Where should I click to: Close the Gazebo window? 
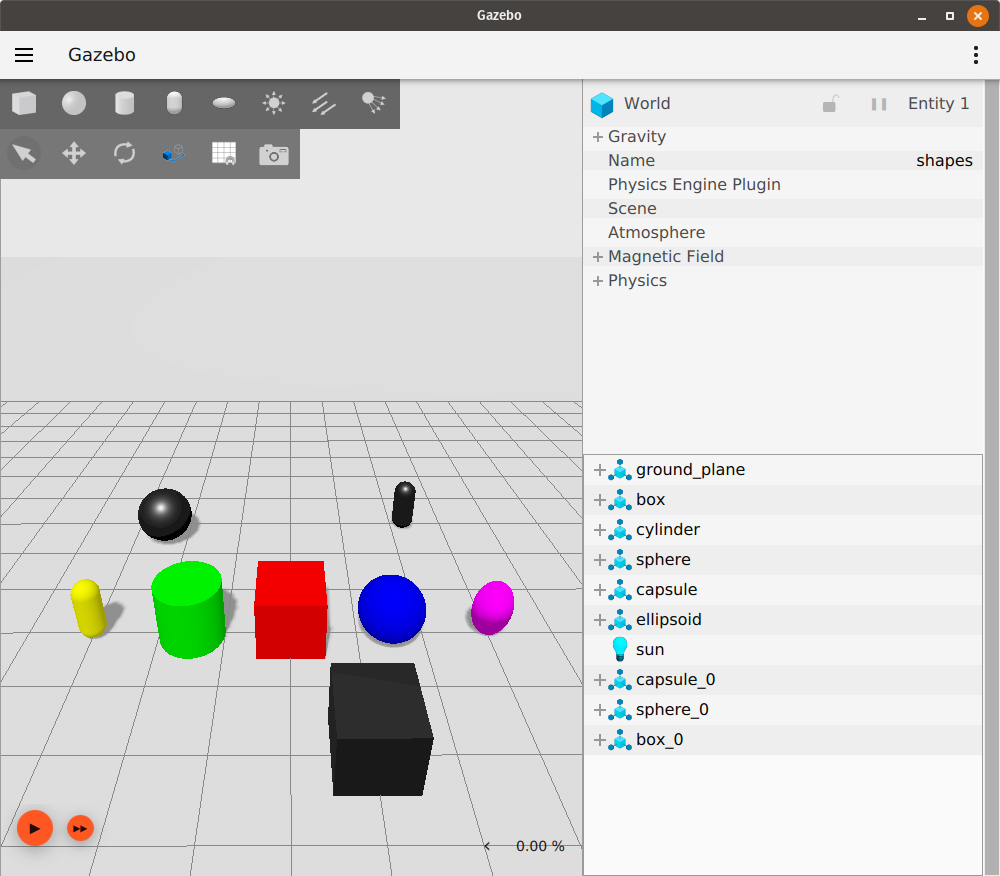[x=978, y=15]
